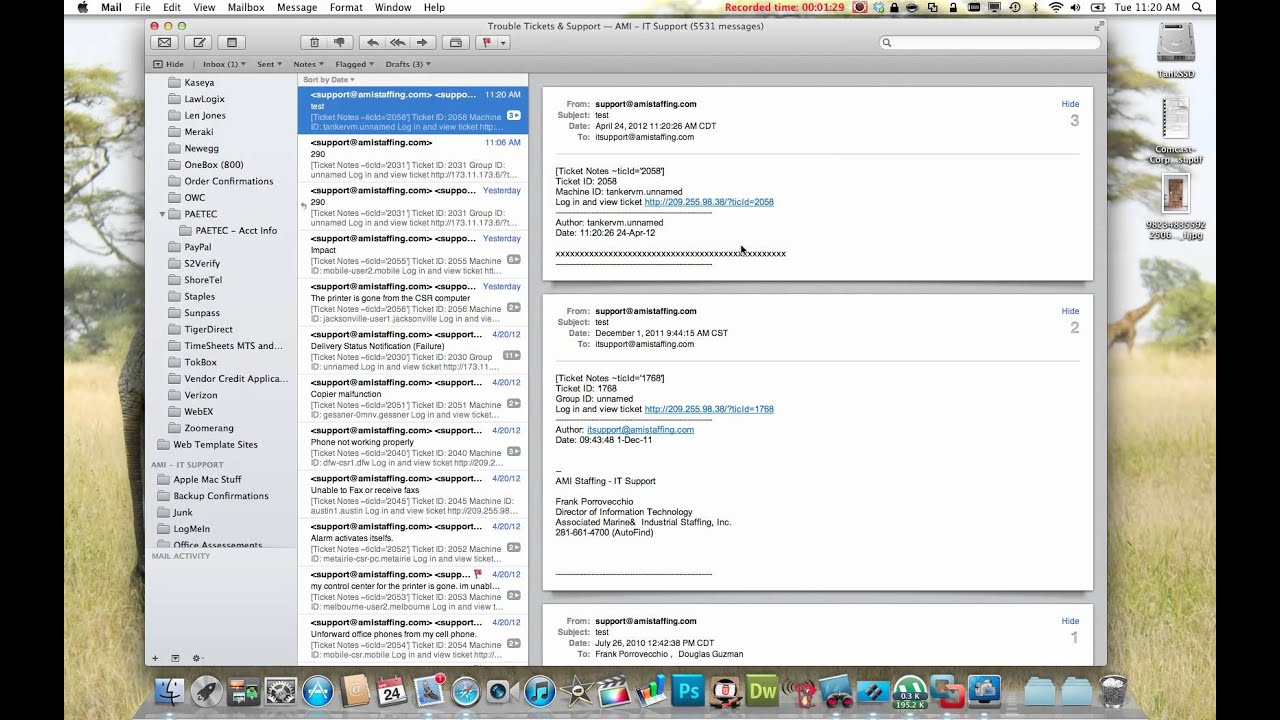Click the search field in the Mail toolbar

pos(990,43)
